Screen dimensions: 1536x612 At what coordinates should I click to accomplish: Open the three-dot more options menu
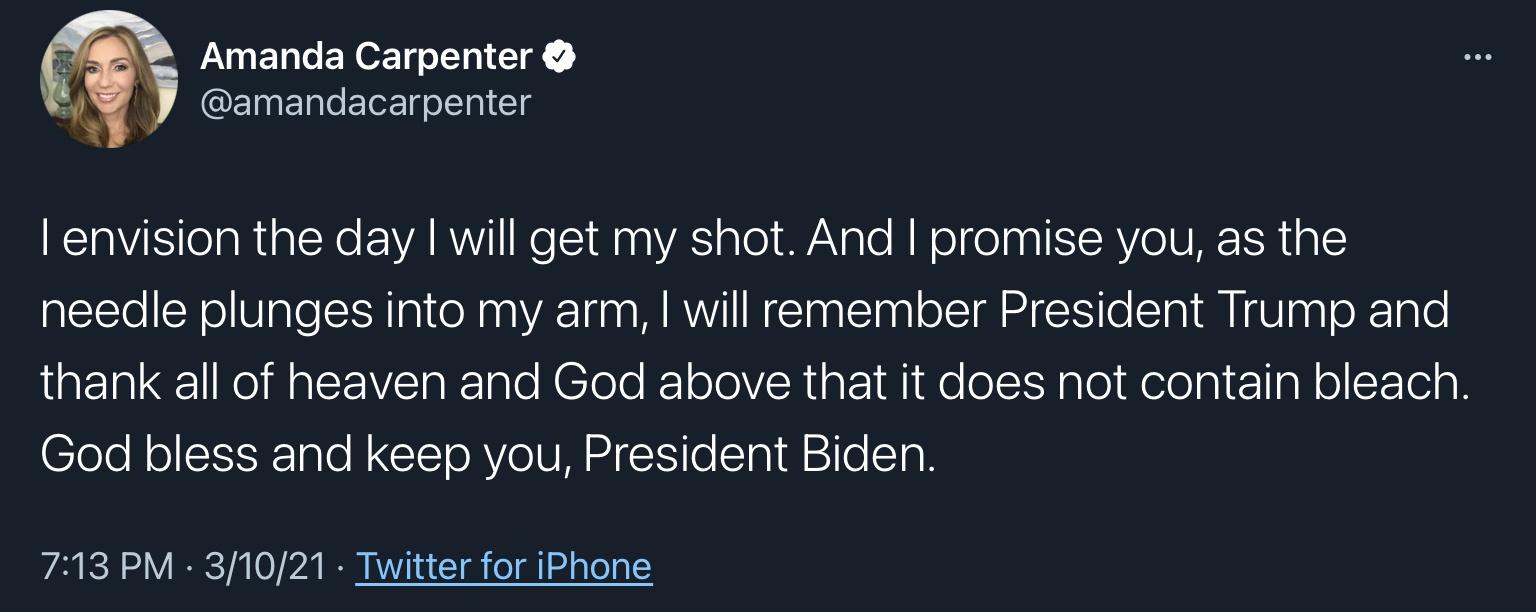(x=1477, y=57)
